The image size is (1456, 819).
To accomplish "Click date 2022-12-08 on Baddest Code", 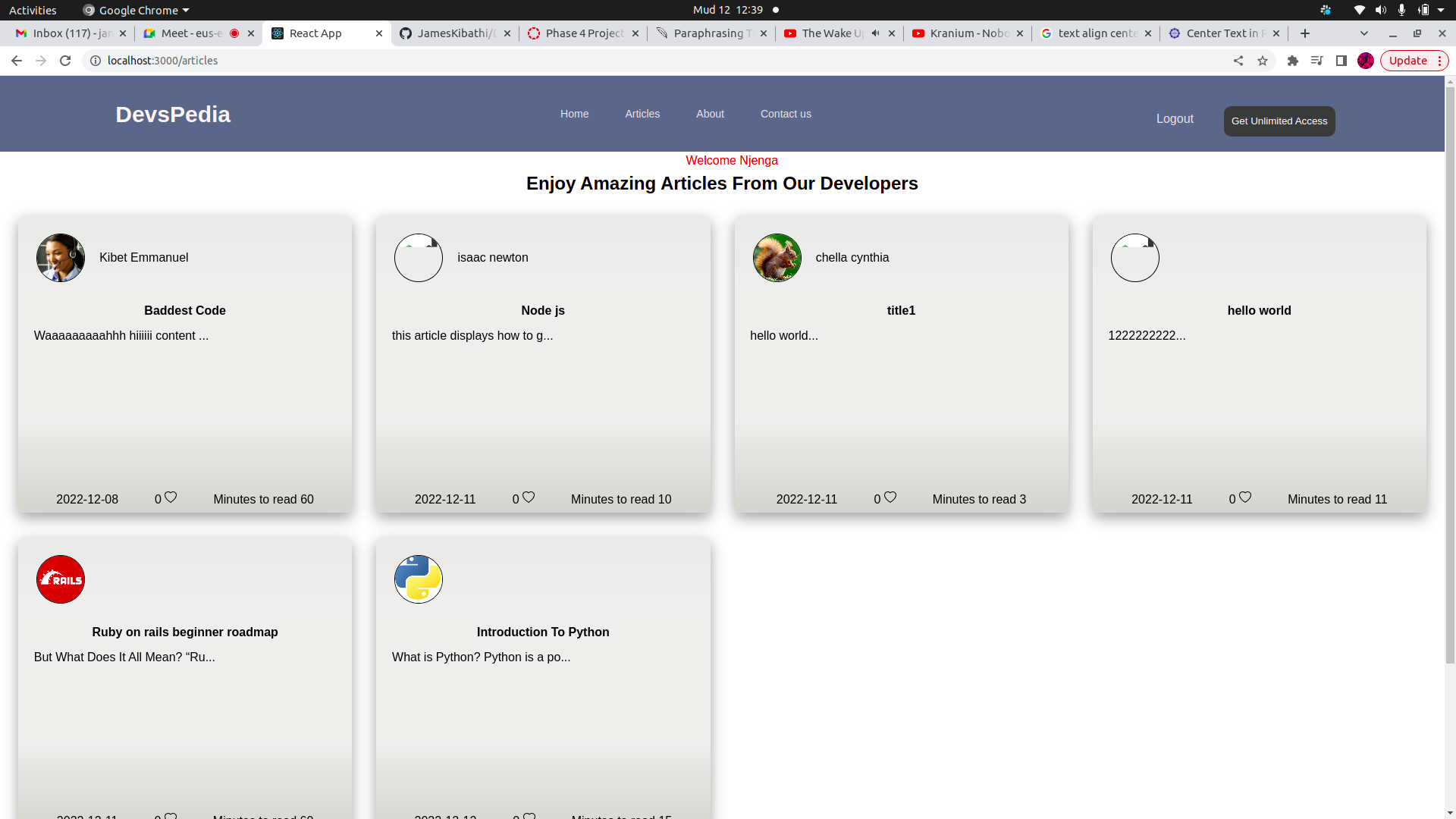I will 87,500.
